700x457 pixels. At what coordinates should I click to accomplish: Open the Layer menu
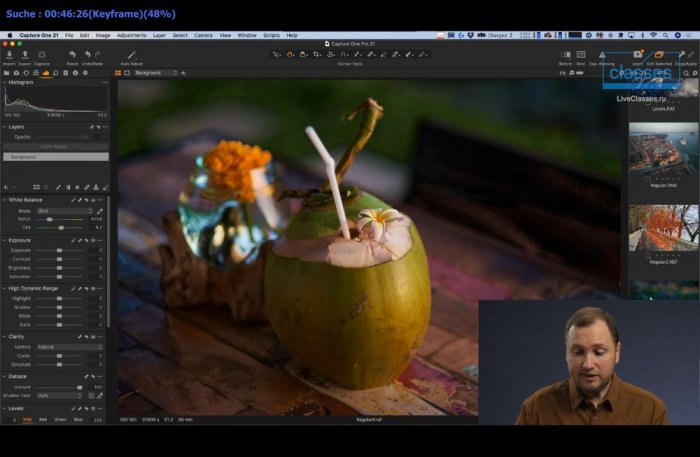coord(158,35)
